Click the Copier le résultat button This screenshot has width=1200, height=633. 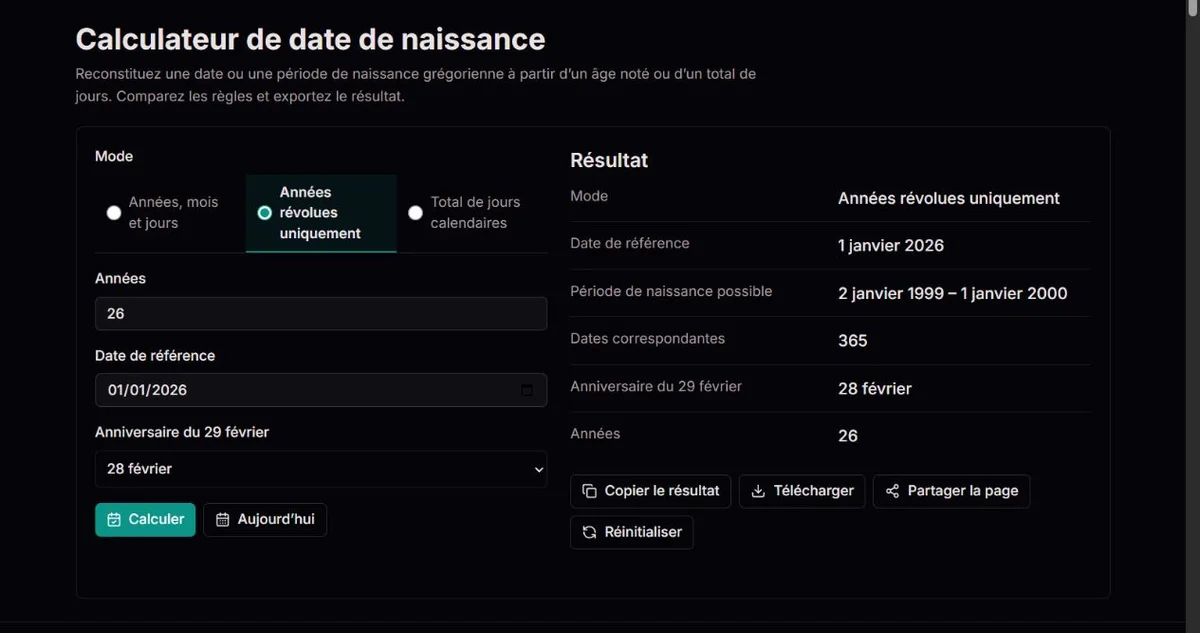tap(651, 491)
